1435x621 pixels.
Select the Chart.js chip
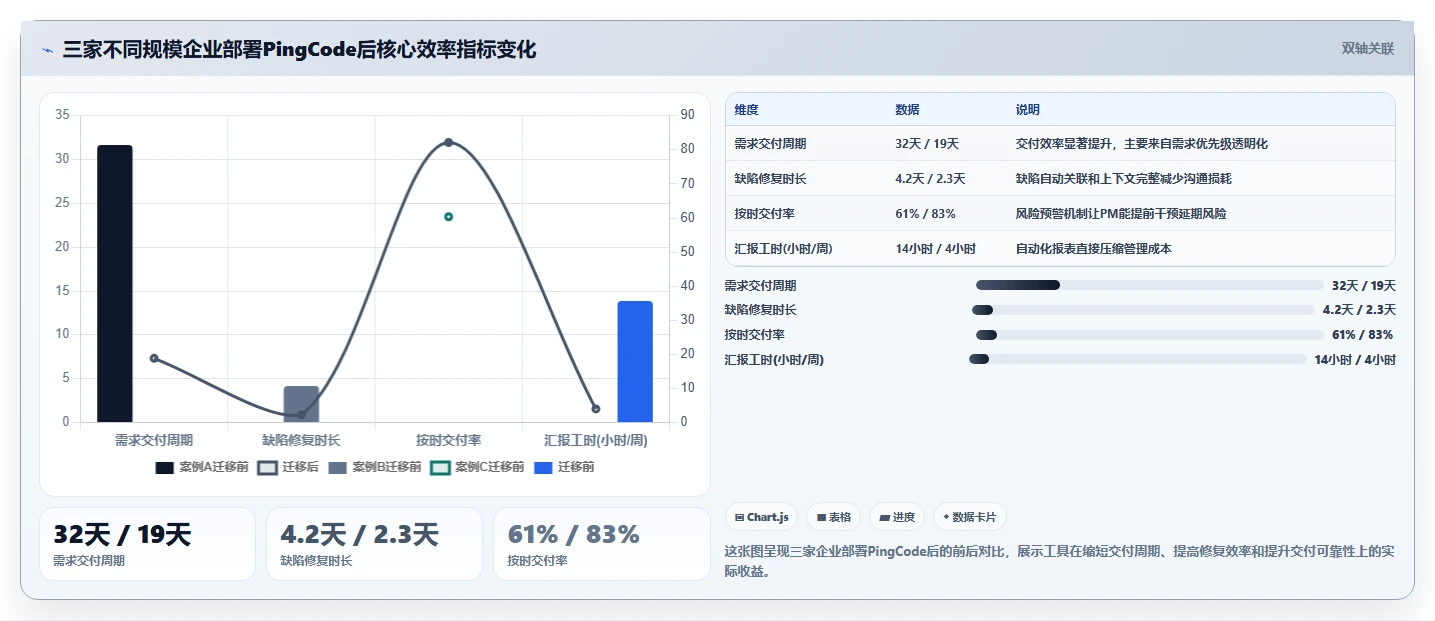(x=762, y=517)
